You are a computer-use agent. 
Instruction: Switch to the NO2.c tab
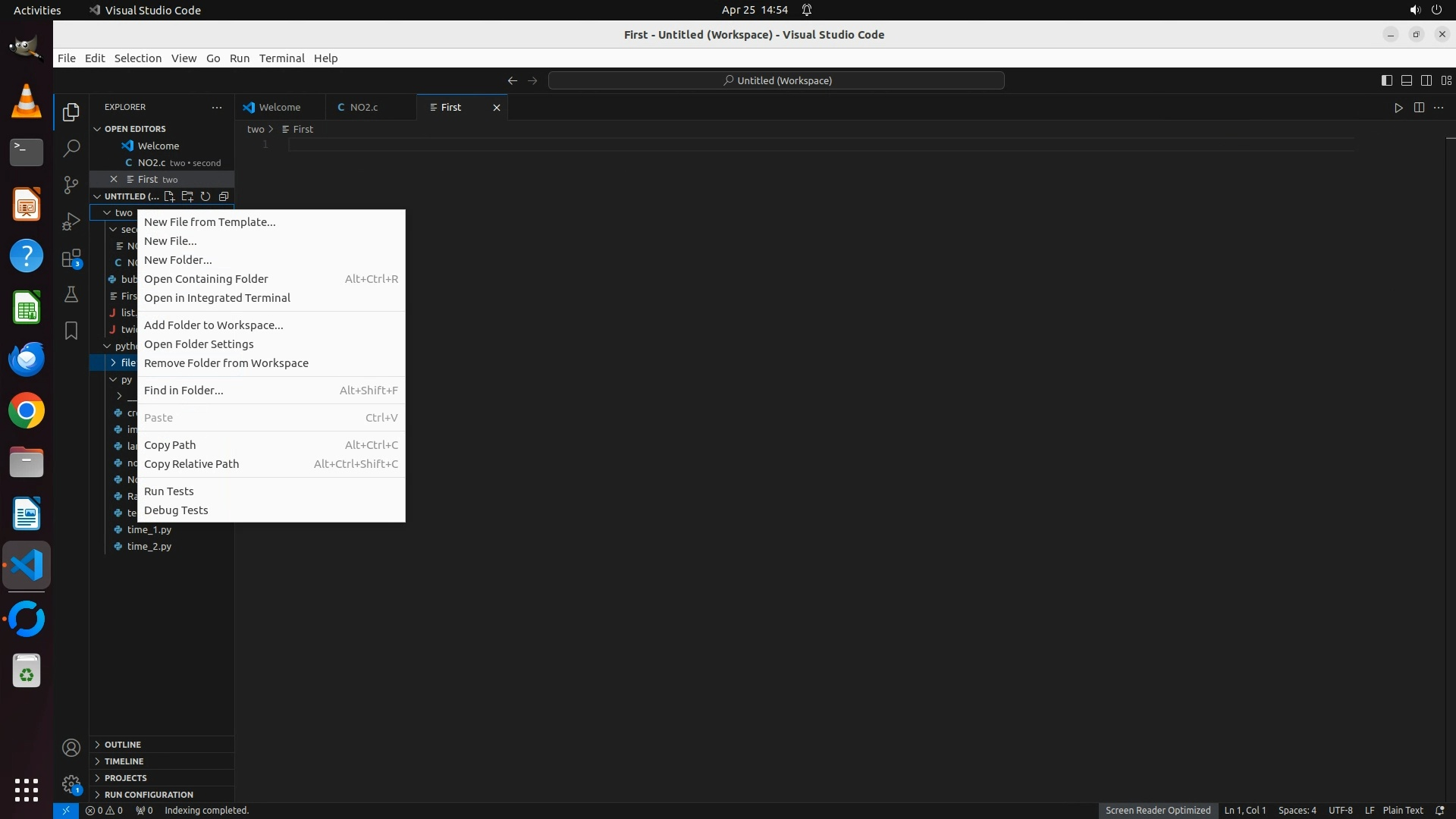point(364,108)
